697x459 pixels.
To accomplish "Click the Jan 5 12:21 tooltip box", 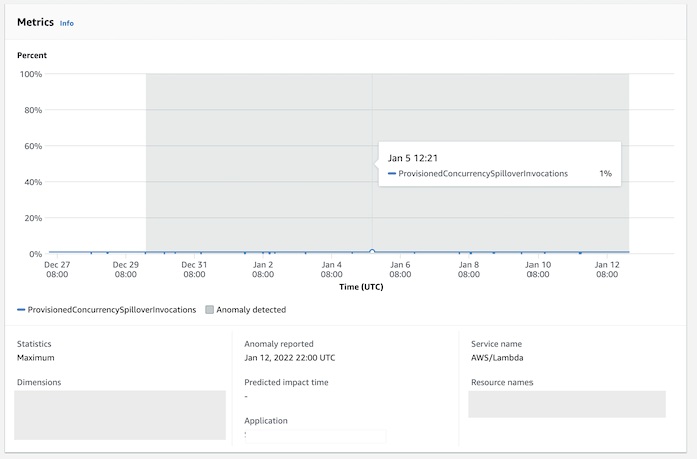I will coord(500,164).
